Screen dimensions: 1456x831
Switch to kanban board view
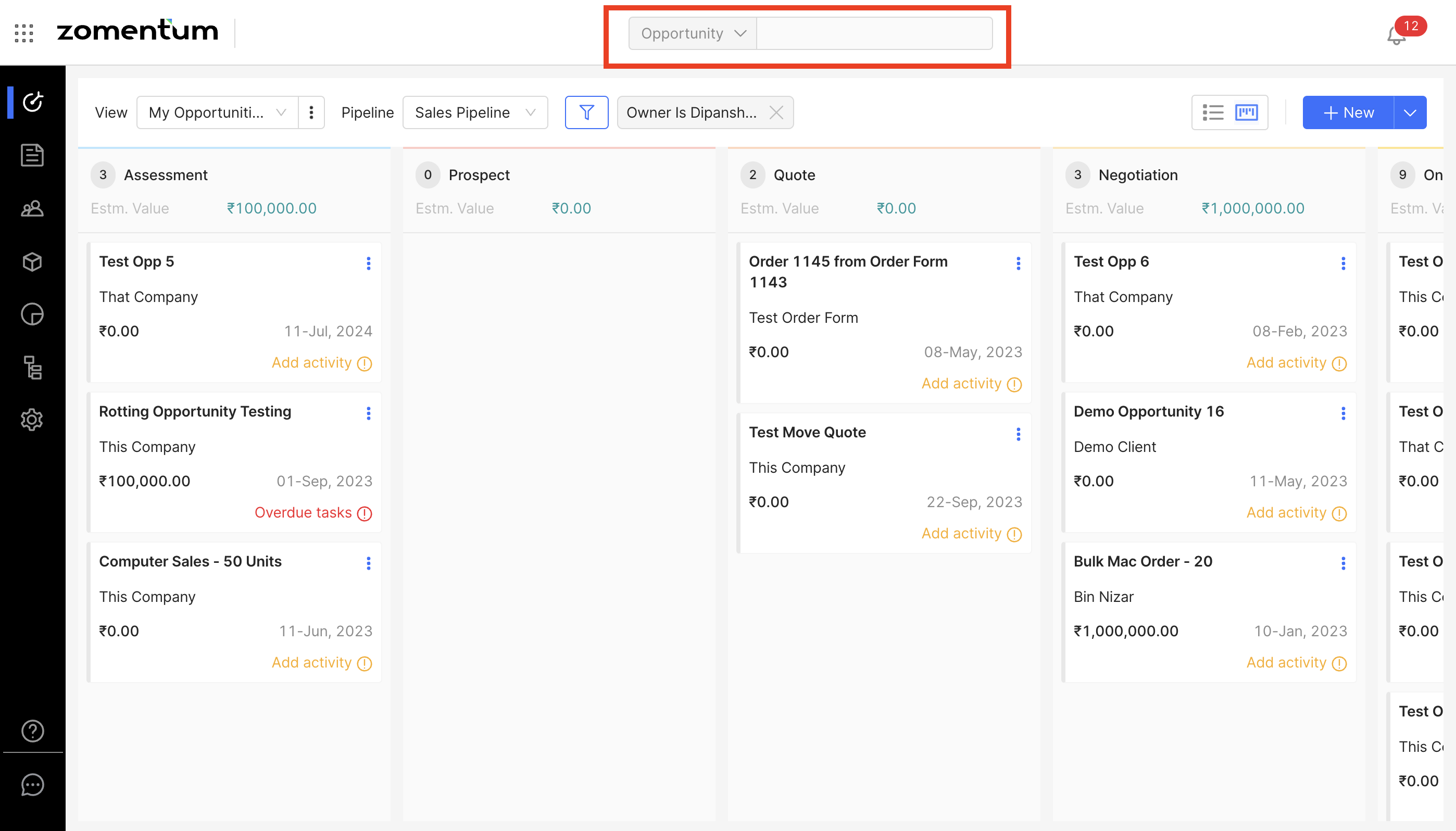tap(1247, 112)
